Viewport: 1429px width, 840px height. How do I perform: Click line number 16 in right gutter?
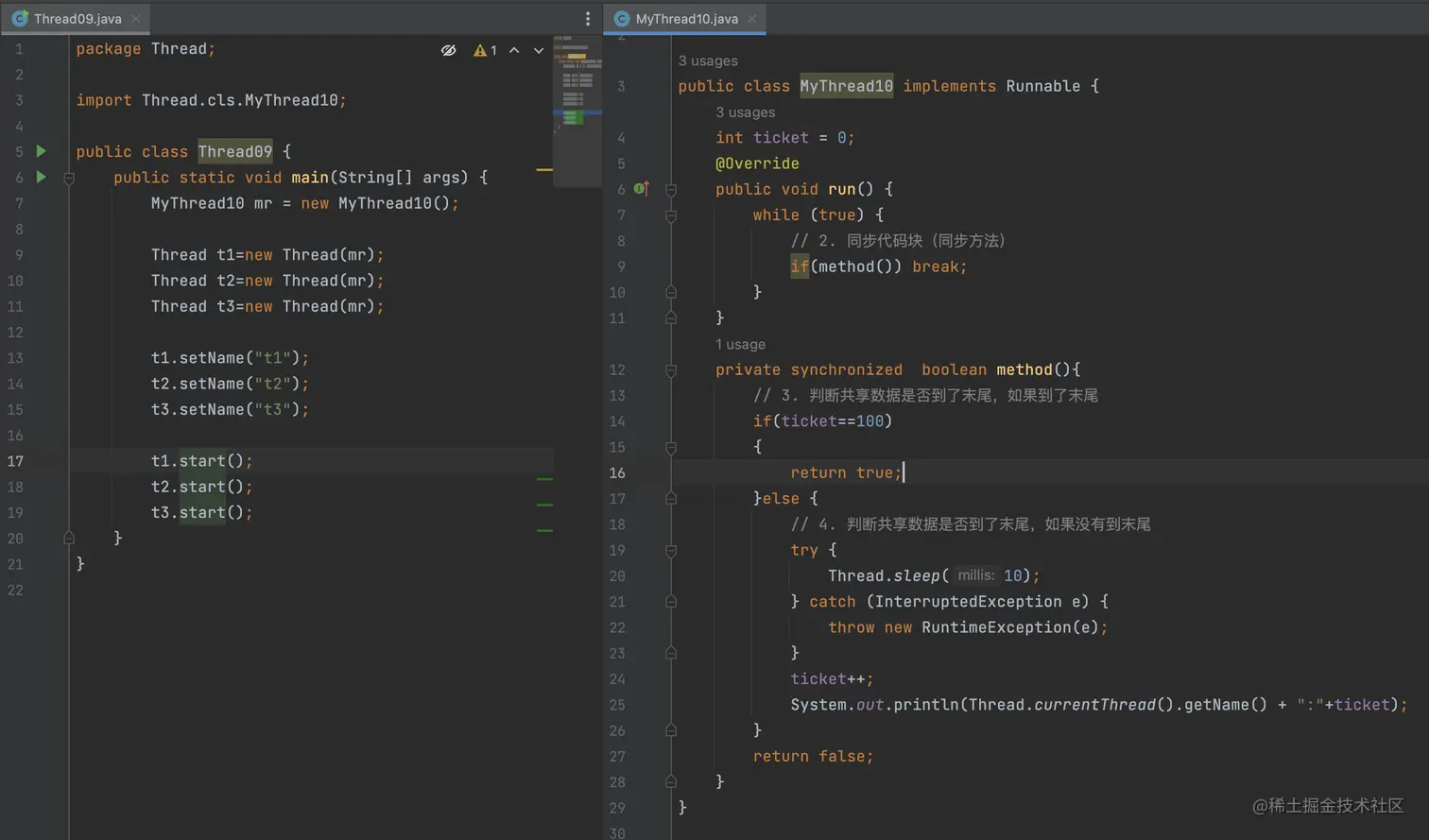(617, 473)
